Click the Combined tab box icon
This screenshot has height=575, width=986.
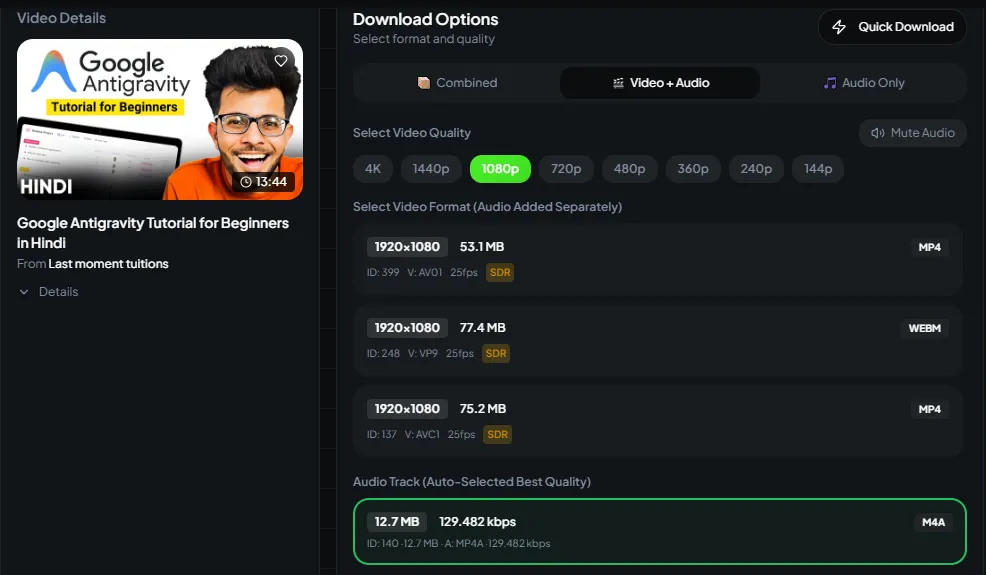tap(424, 83)
